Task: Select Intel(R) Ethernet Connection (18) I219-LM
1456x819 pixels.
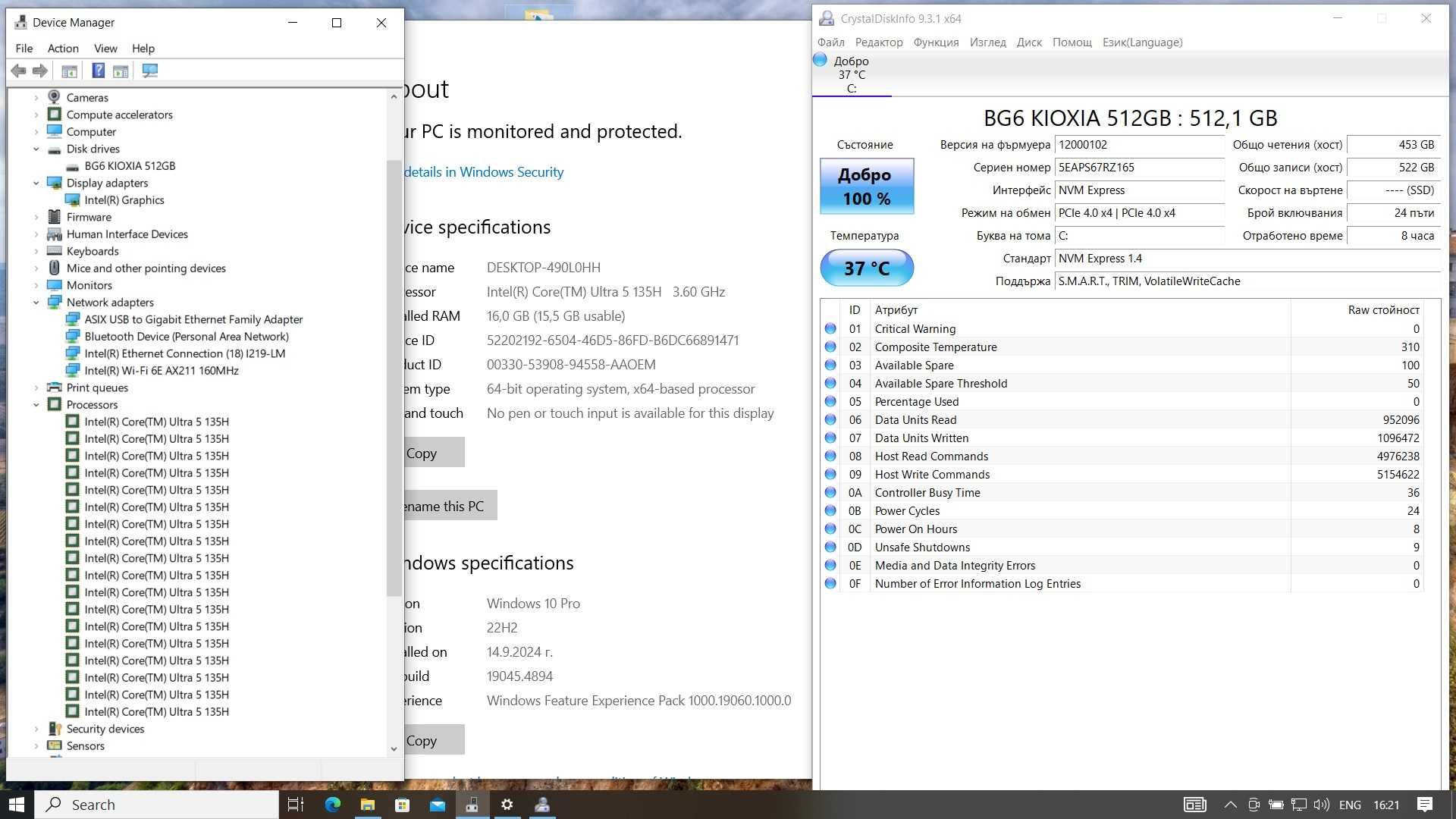Action: (x=185, y=353)
